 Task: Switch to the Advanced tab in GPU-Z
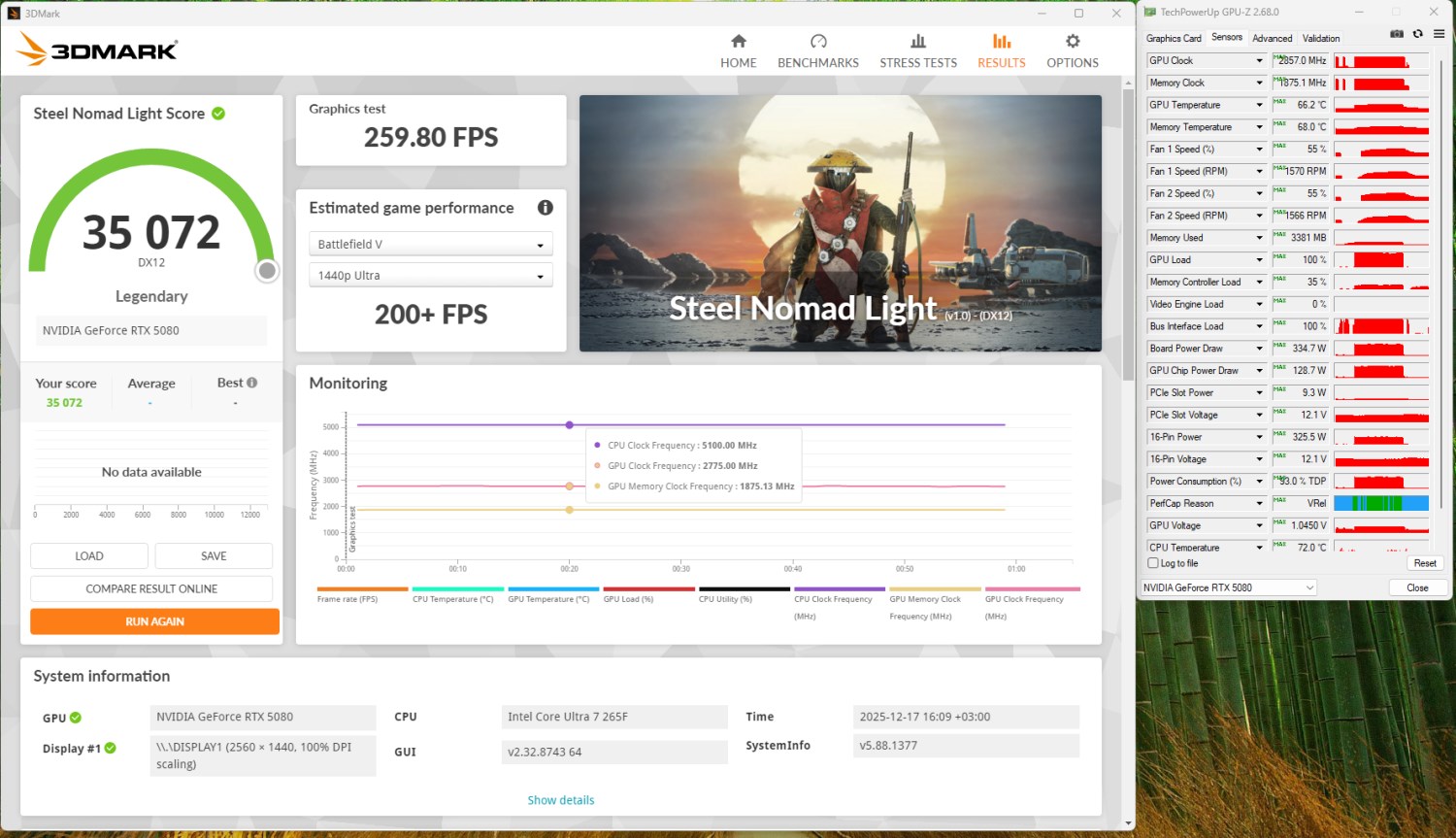1272,39
